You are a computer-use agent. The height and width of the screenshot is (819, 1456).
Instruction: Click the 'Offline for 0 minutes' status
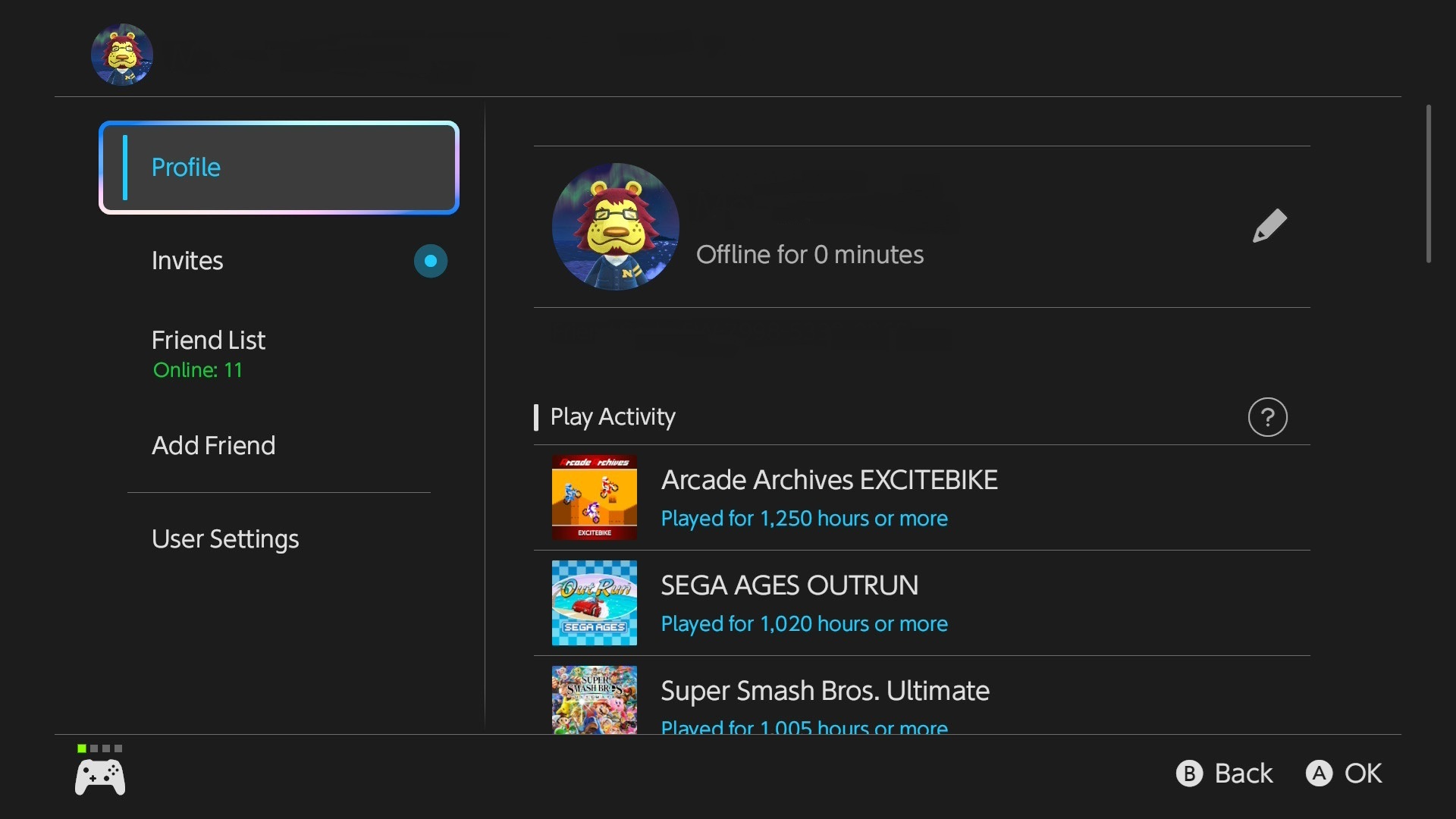[809, 255]
